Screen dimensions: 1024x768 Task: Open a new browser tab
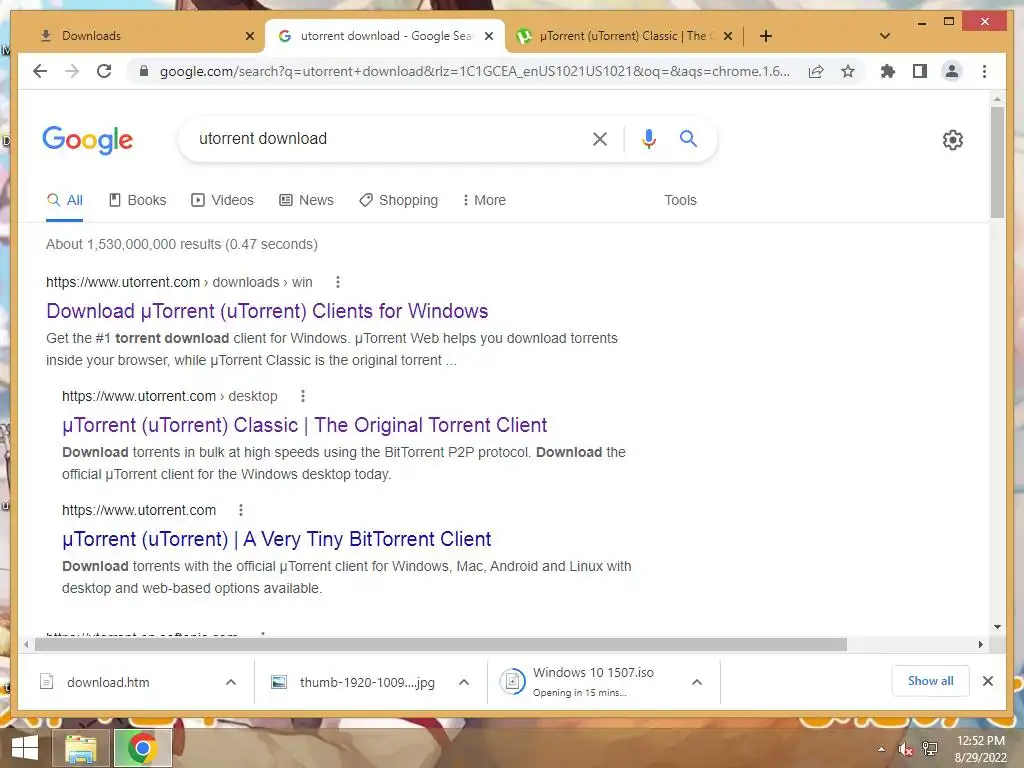766,36
